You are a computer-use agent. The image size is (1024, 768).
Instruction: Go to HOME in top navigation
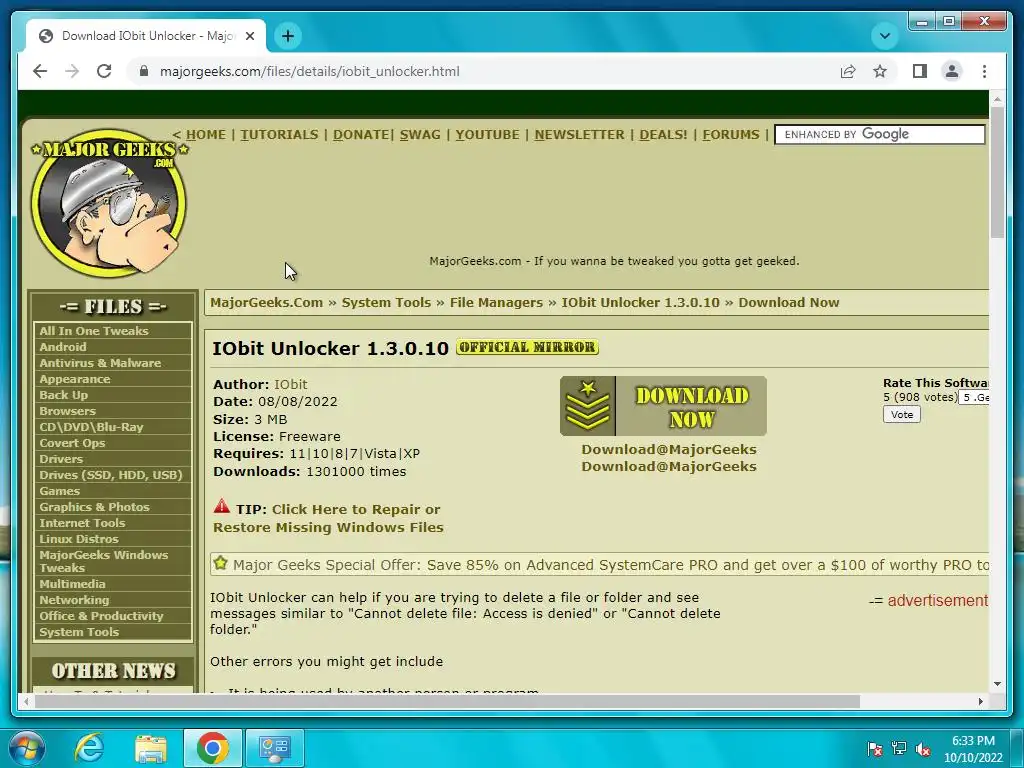point(206,135)
